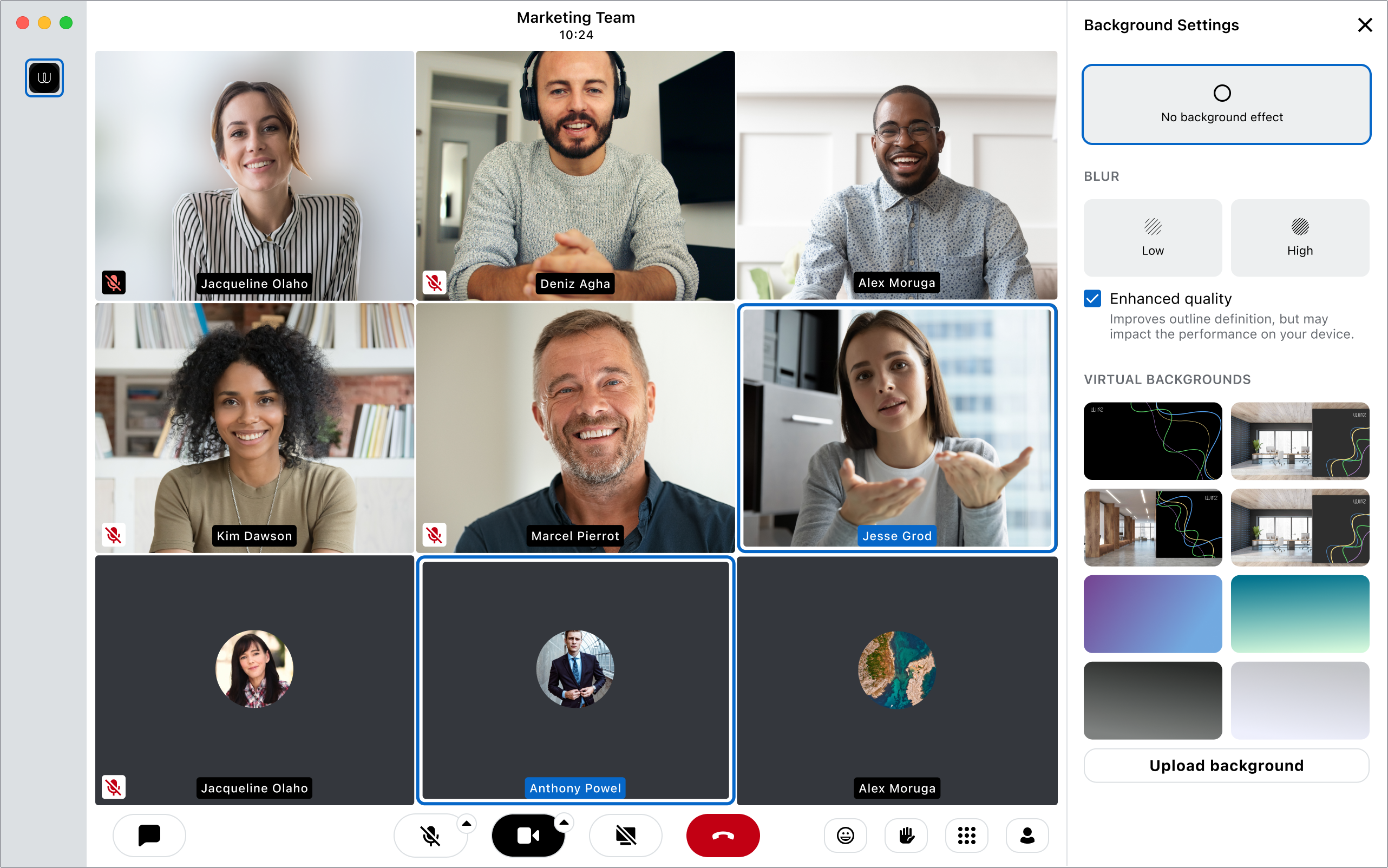
Task: Click the Background Settings panel title
Action: [x=1161, y=25]
